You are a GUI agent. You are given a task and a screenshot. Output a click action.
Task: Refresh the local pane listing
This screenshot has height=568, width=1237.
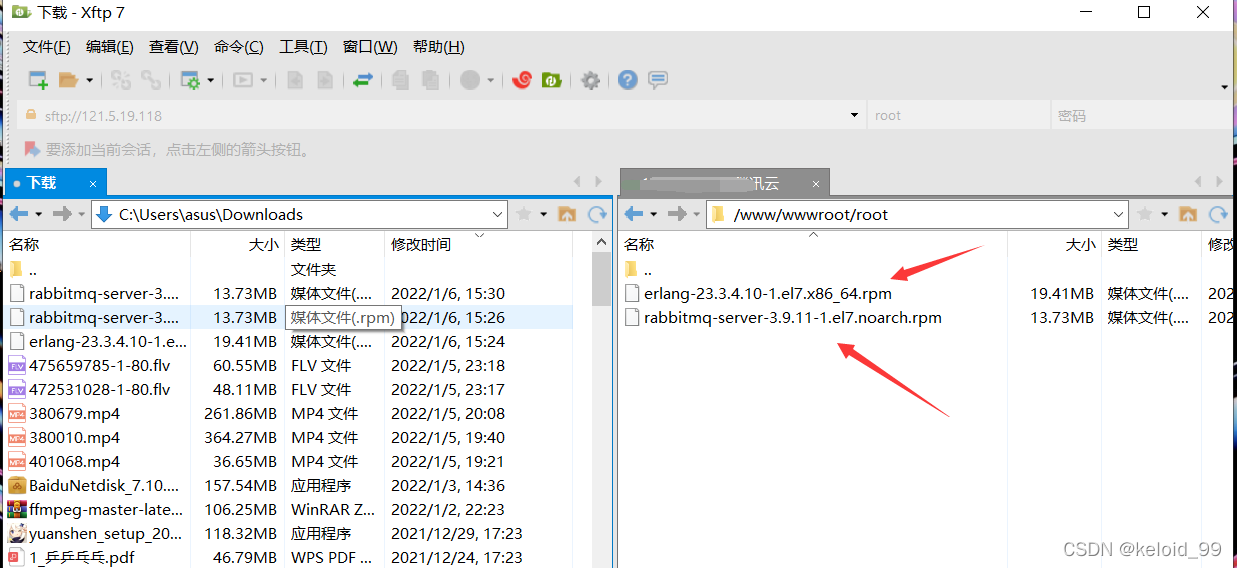(x=597, y=214)
